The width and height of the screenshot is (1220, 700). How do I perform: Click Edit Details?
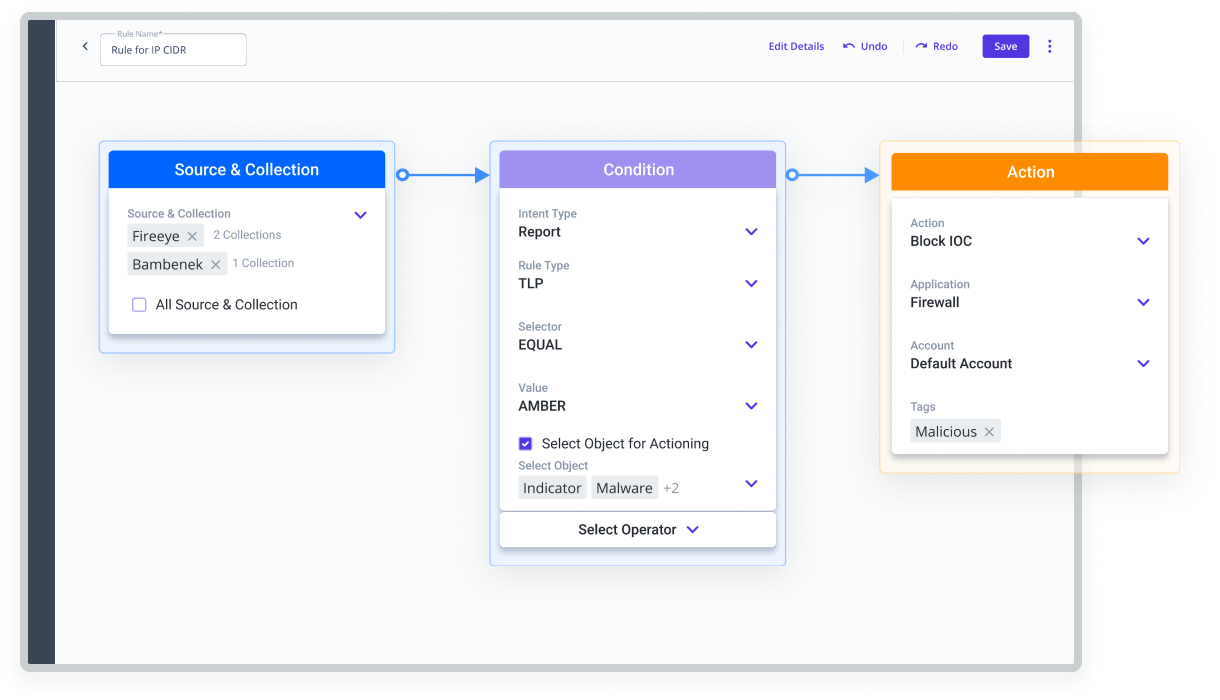pyautogui.click(x=796, y=46)
